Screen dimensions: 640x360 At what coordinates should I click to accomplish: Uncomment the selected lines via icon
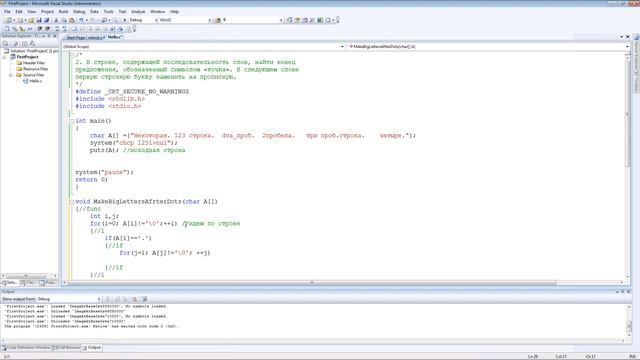64,29
